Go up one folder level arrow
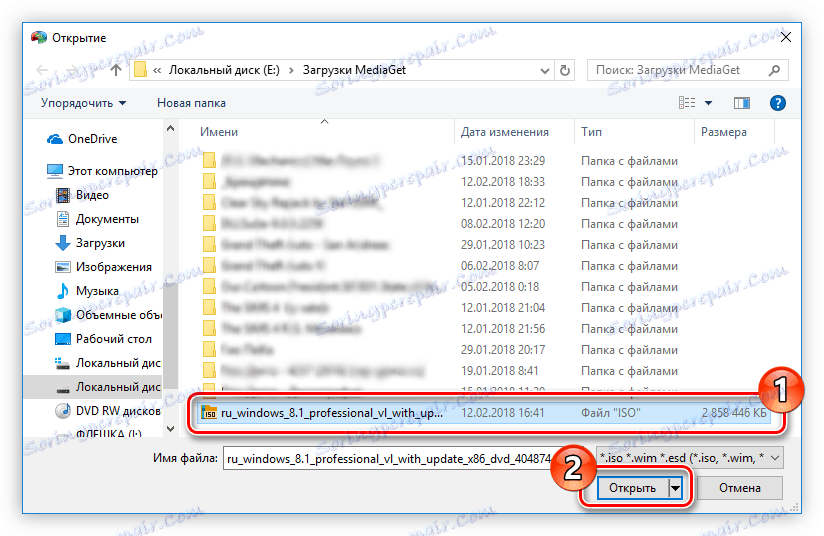824x536 pixels. point(116,70)
